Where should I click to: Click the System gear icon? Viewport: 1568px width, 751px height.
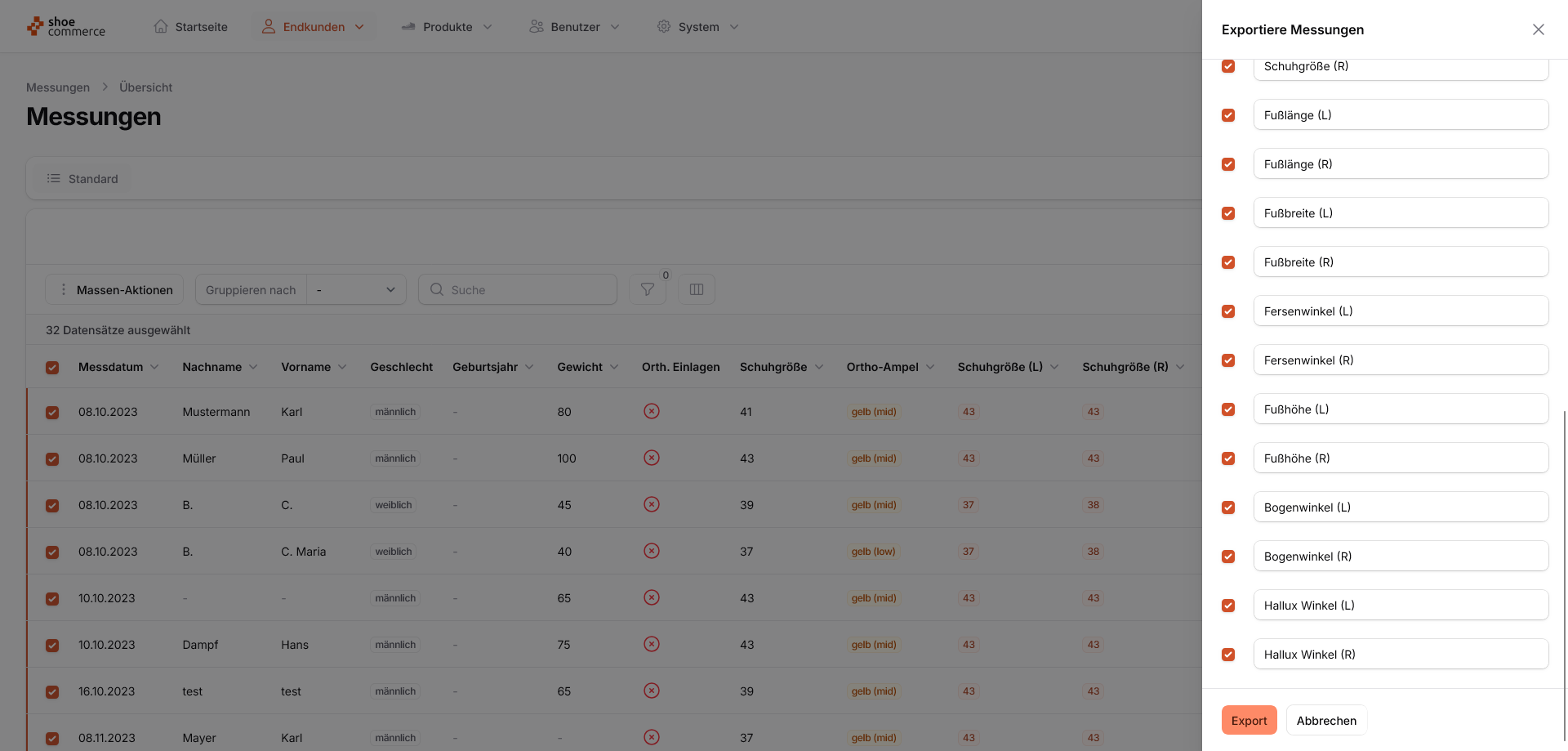click(x=664, y=26)
